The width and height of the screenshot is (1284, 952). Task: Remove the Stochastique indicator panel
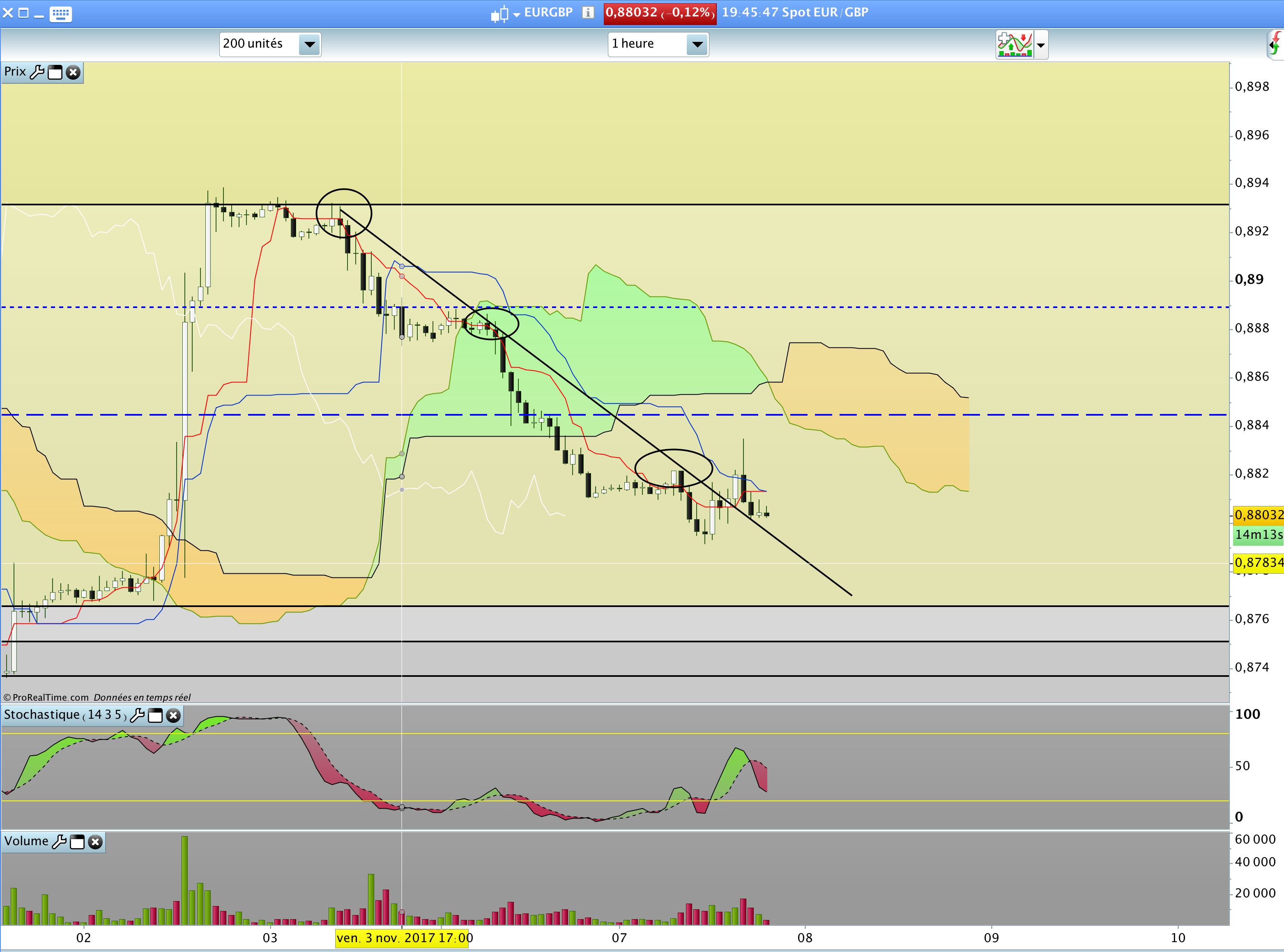[x=173, y=715]
